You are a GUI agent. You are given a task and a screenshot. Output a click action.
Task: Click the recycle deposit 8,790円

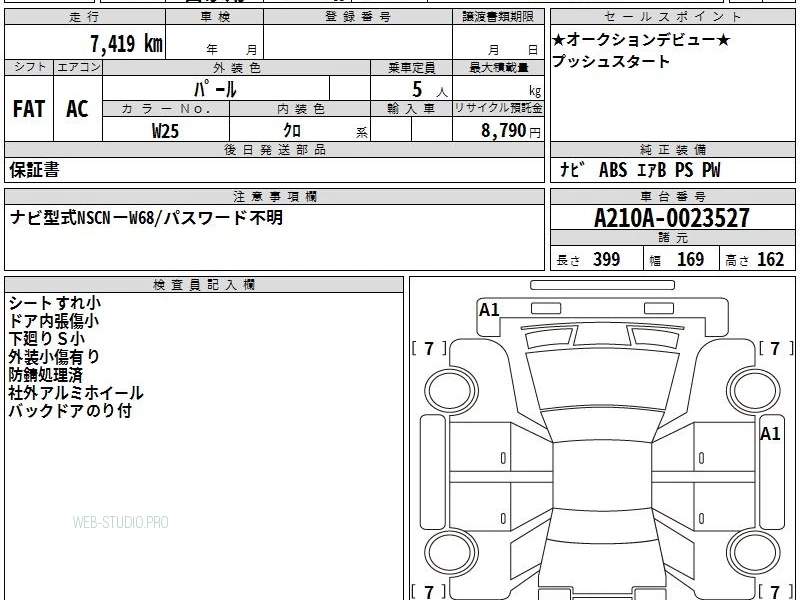(511, 131)
